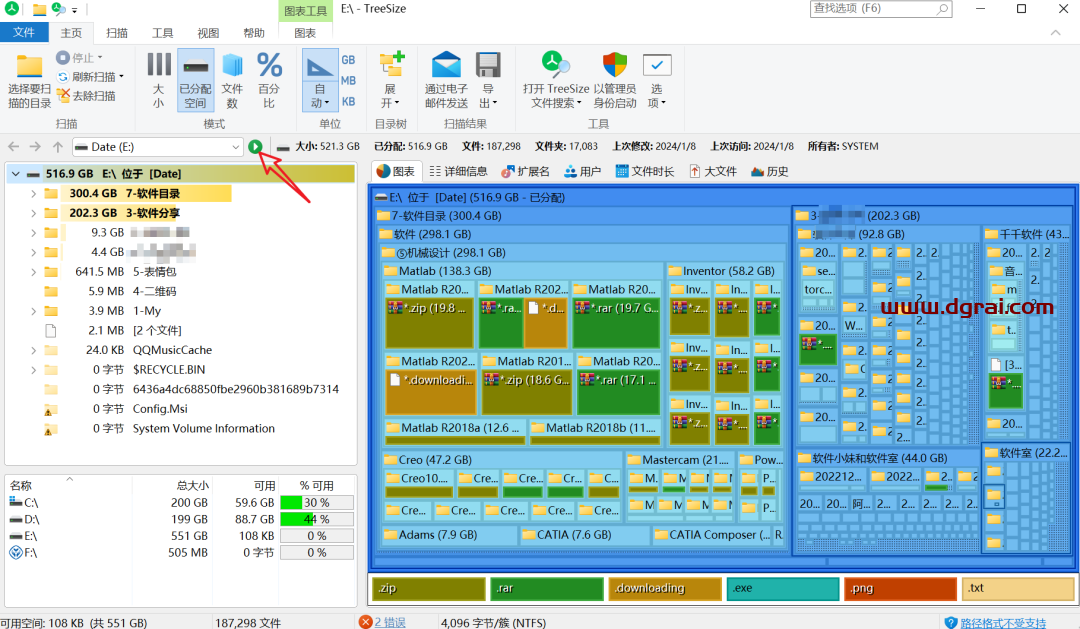The image size is (1080, 629).
Task: Expand the 5-表情包 folder node
Action: [x=33, y=272]
